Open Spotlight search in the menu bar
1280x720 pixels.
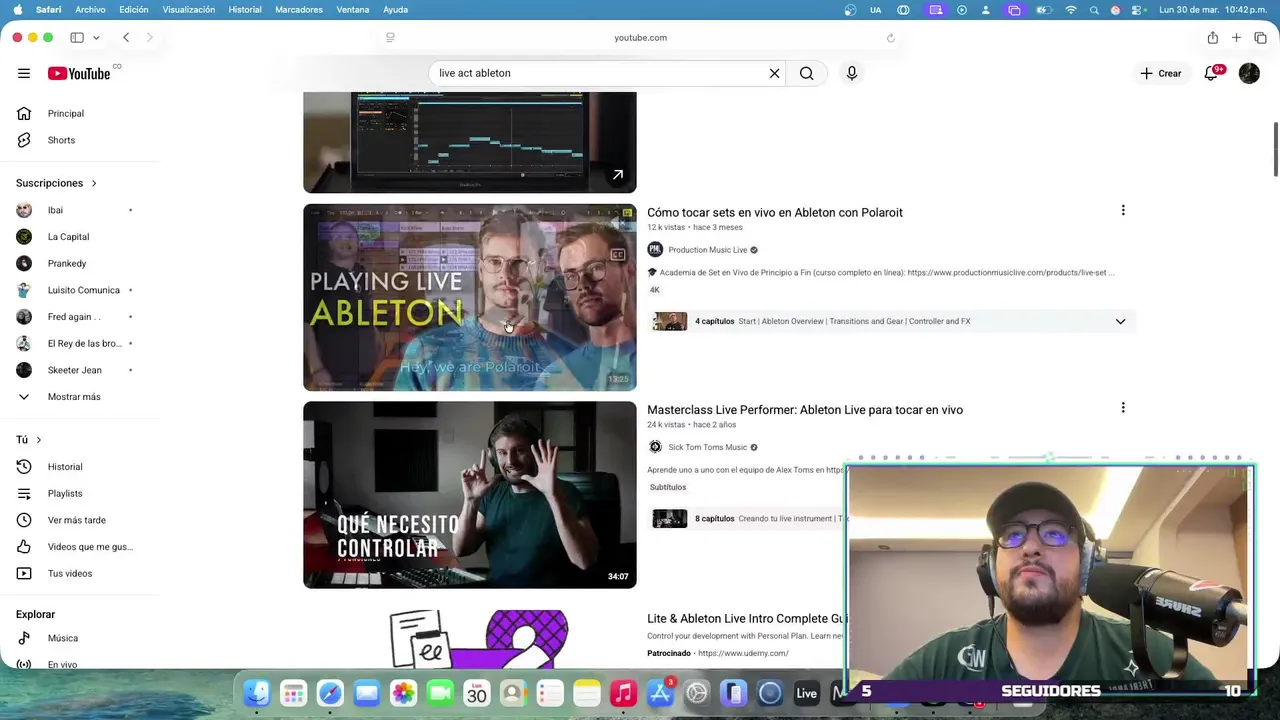point(1094,10)
